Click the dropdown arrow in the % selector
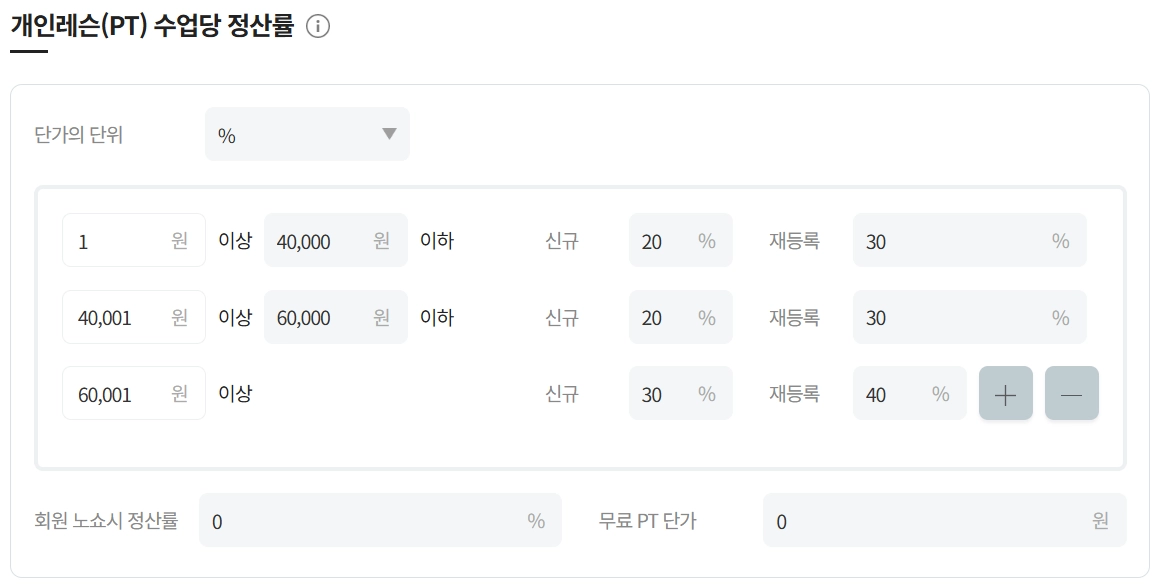1171x584 pixels. pos(389,134)
